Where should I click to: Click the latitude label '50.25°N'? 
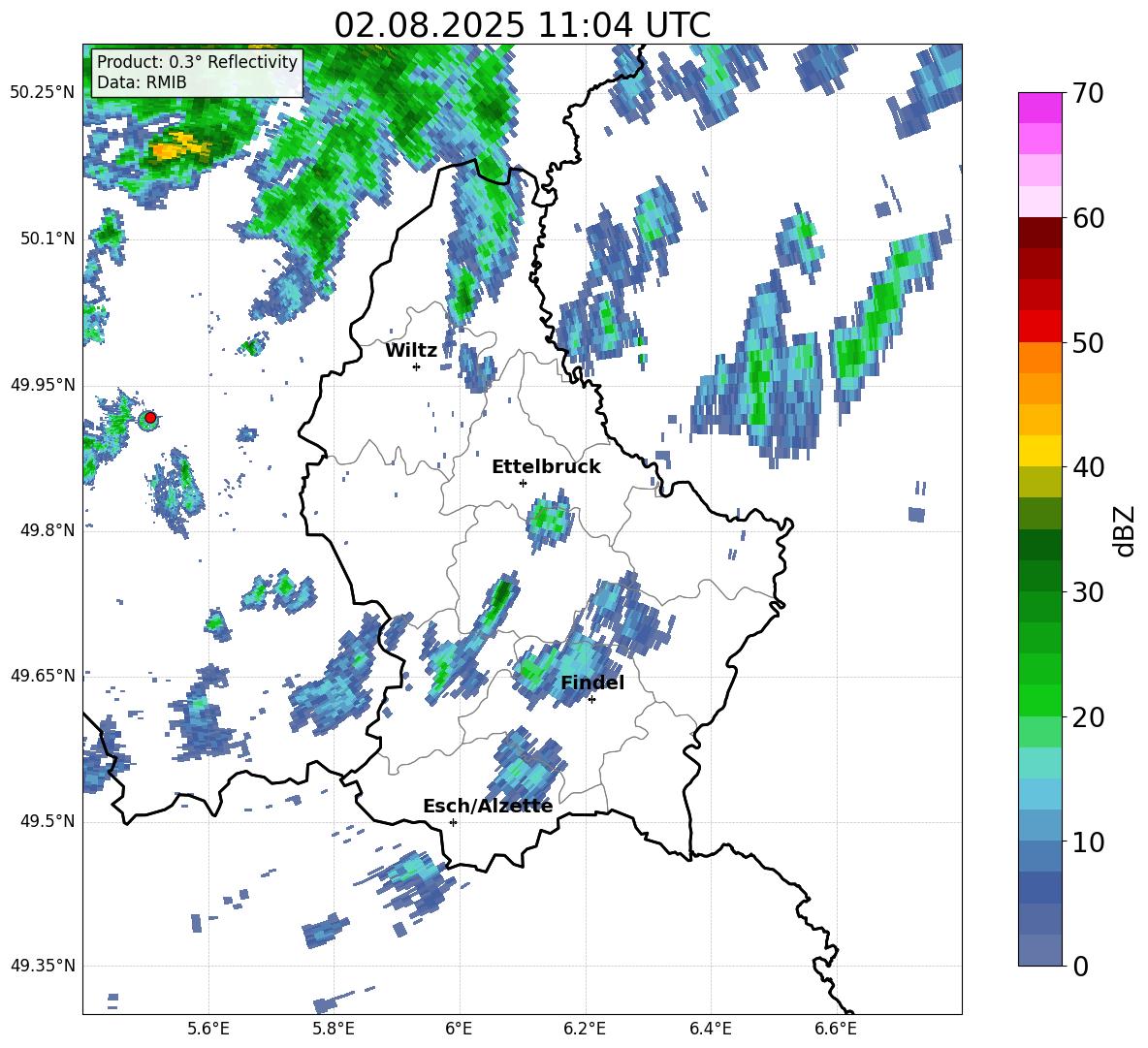point(43,93)
